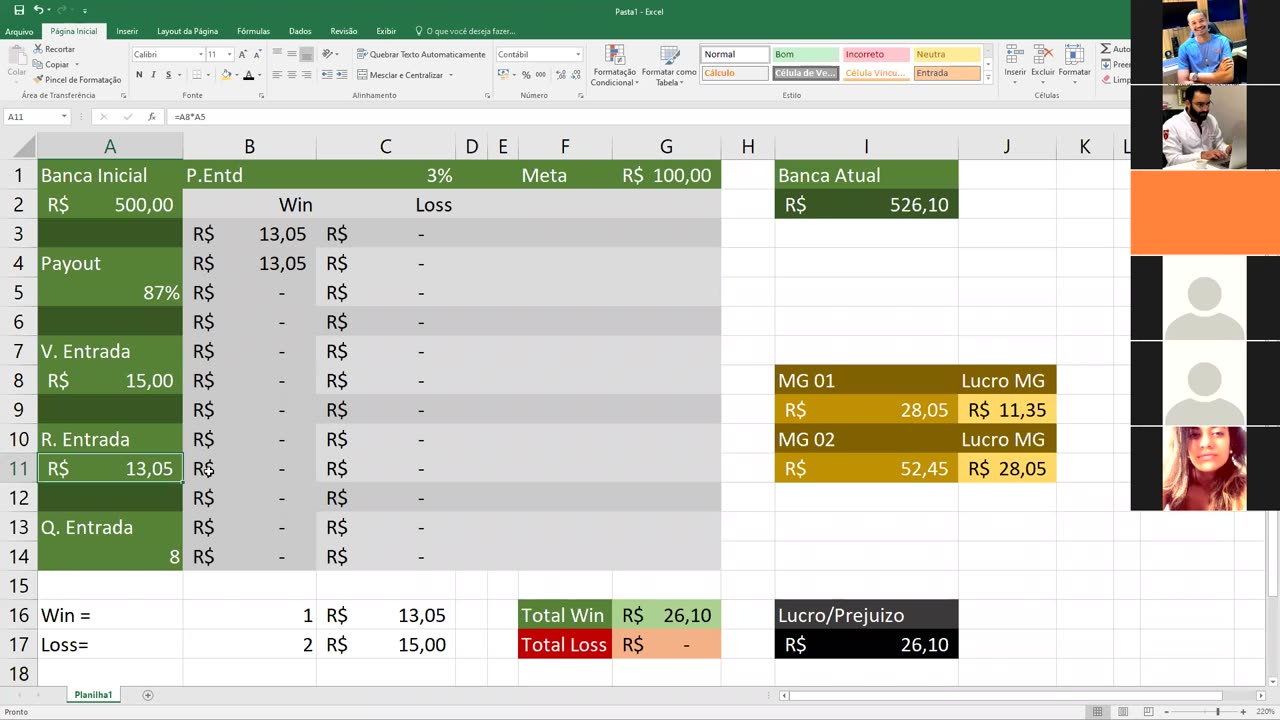Click the 'O que você deseja fazer' search box
Screen dimensions: 1280x720
click(465, 31)
